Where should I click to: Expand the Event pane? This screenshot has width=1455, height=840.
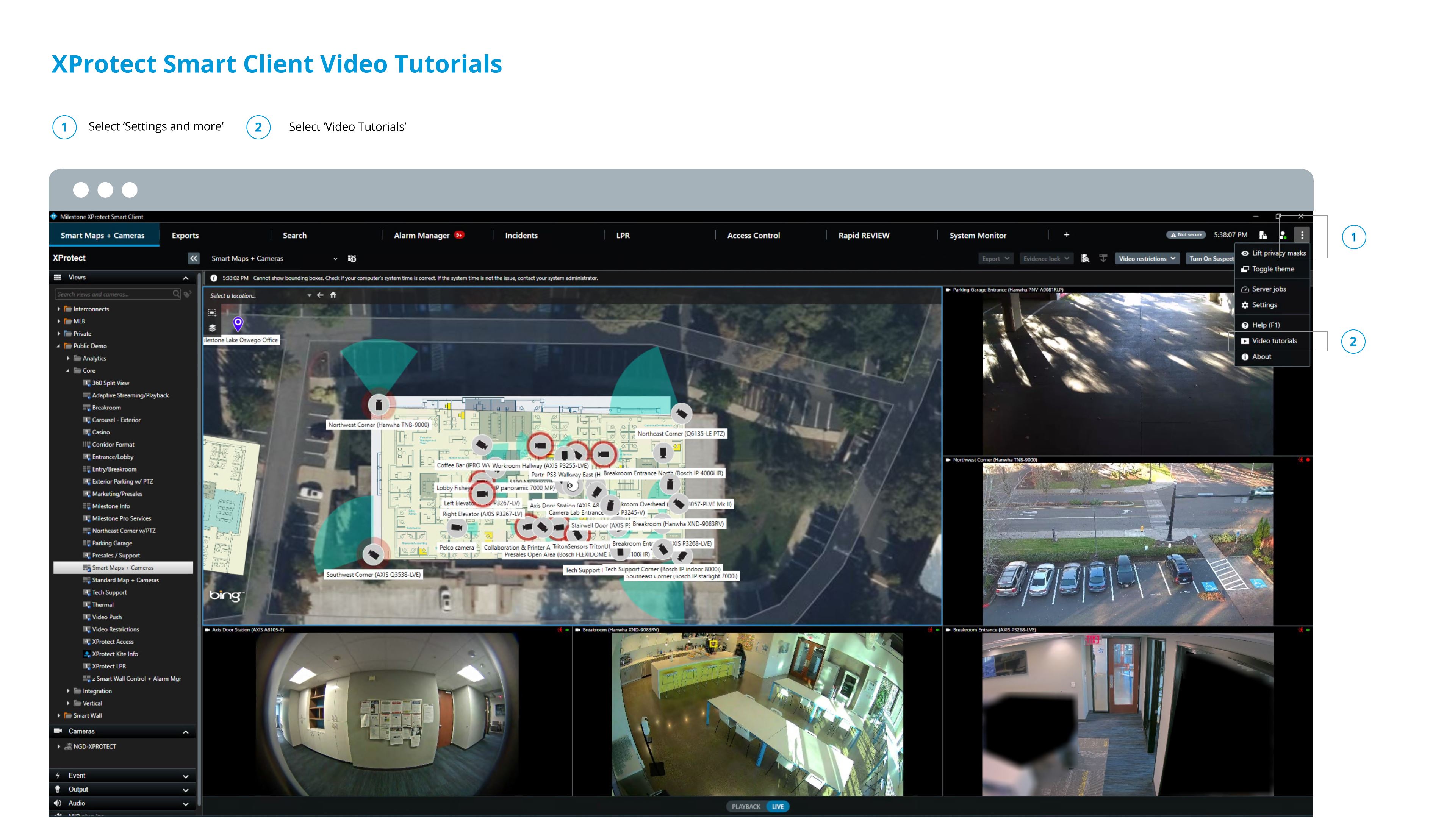pos(185,776)
